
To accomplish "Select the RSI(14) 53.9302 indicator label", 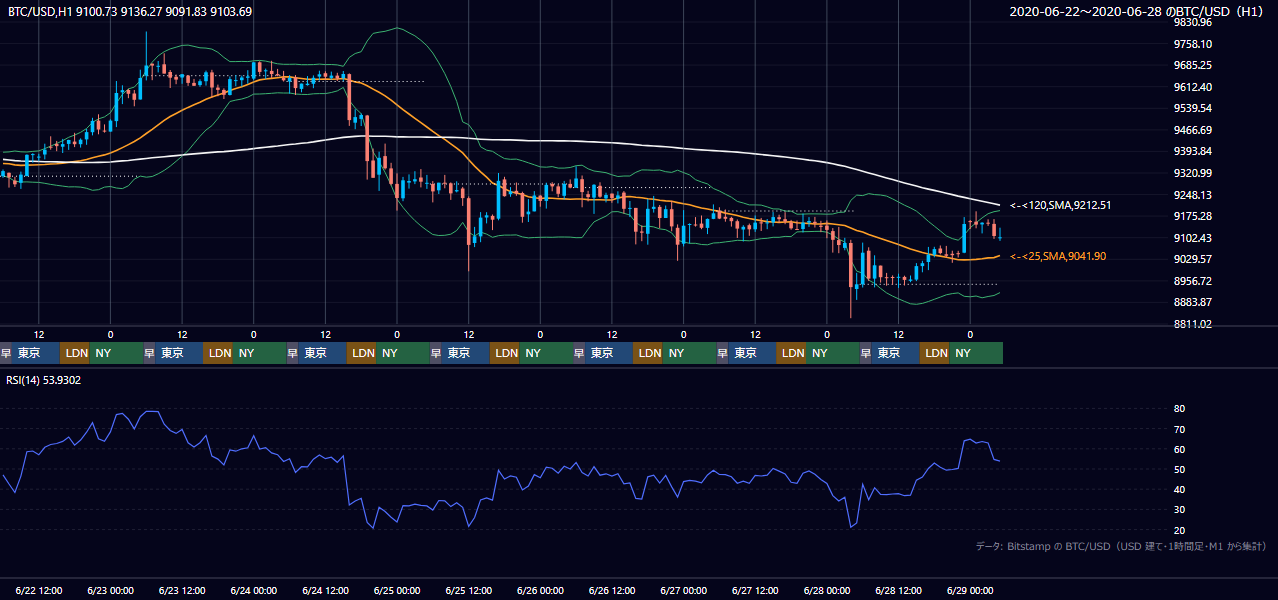I will [x=44, y=380].
